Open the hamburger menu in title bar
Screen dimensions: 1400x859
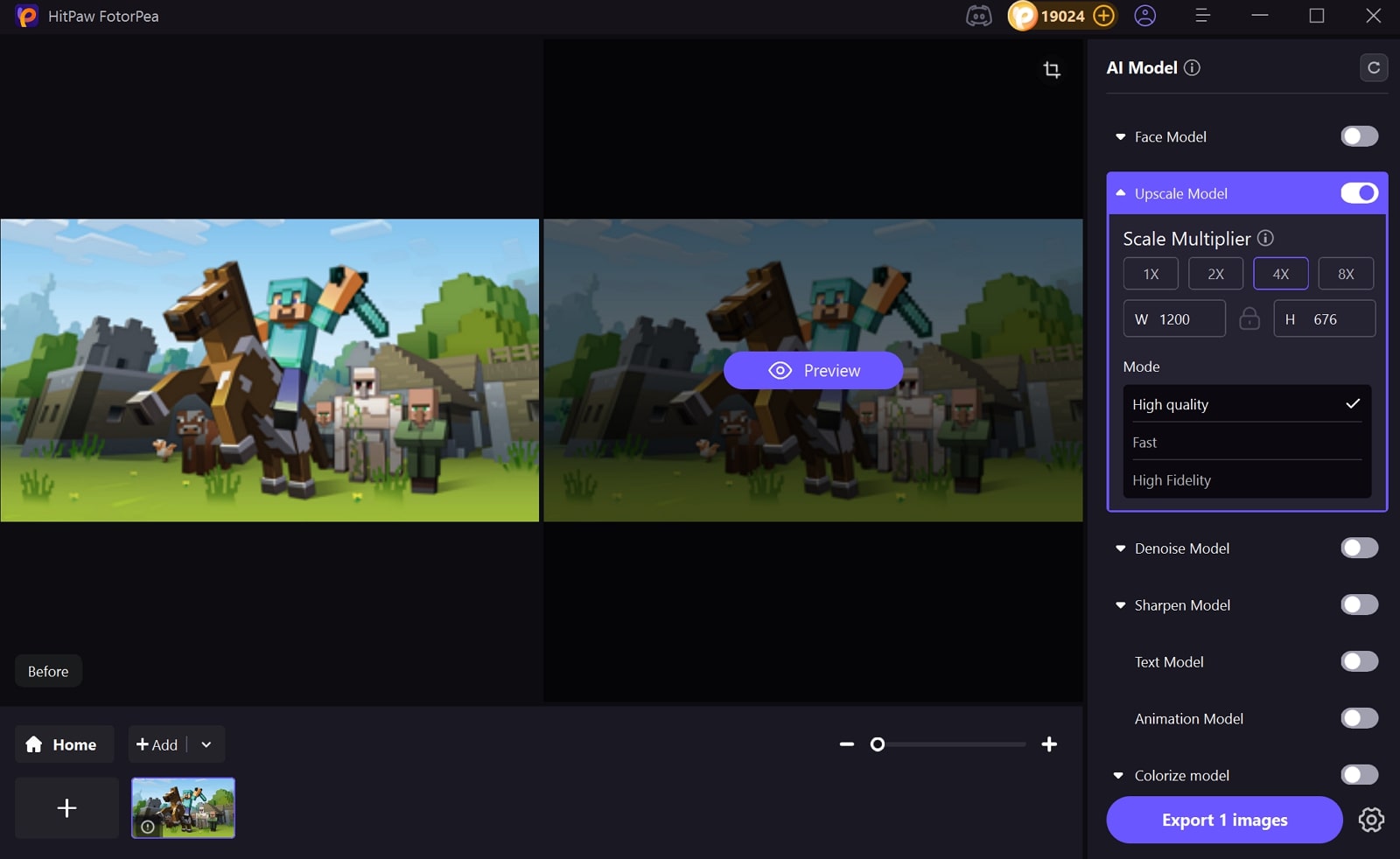[1202, 16]
